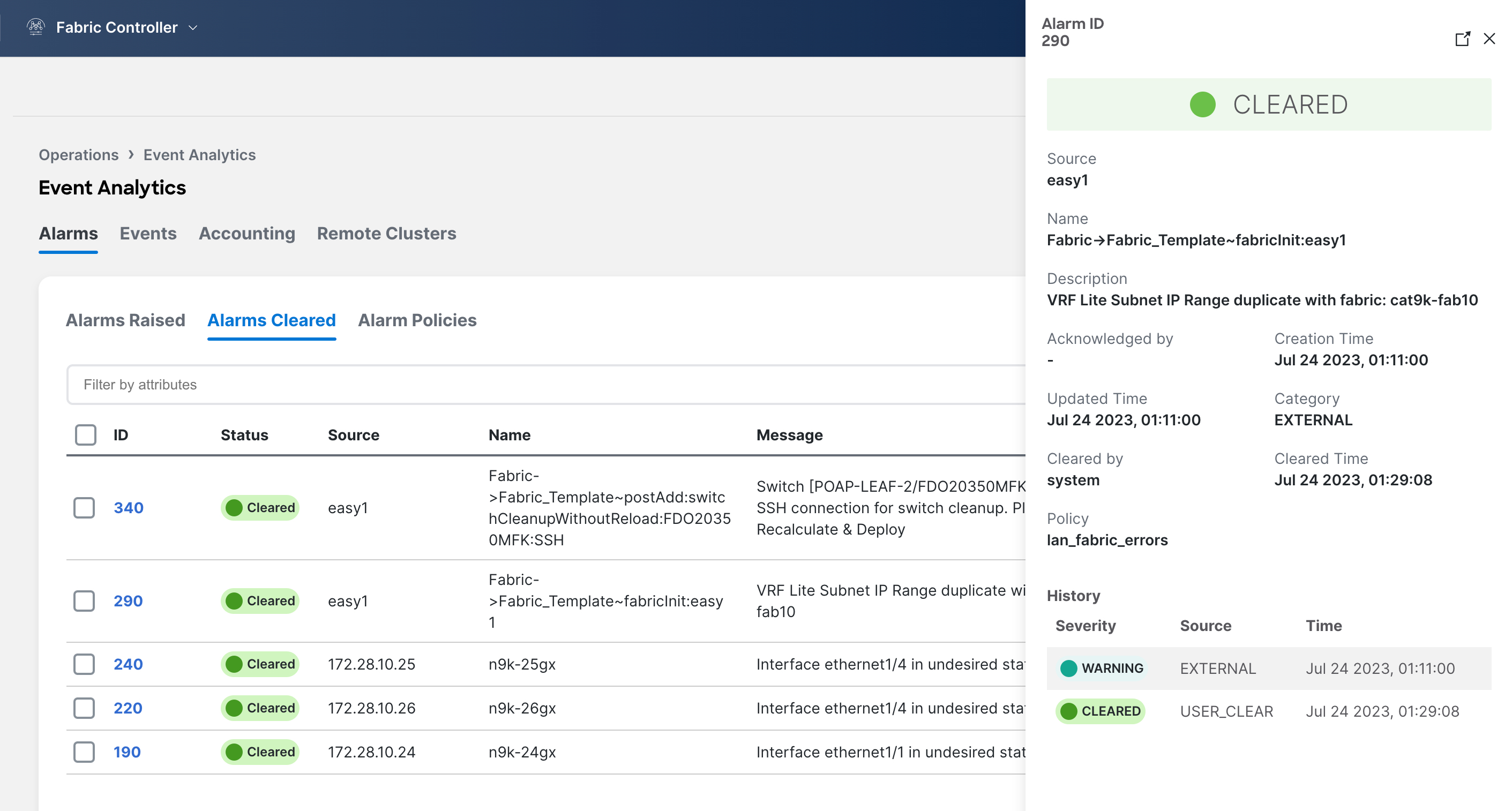
Task: Toggle the select-all checkbox in header
Action: click(x=86, y=434)
